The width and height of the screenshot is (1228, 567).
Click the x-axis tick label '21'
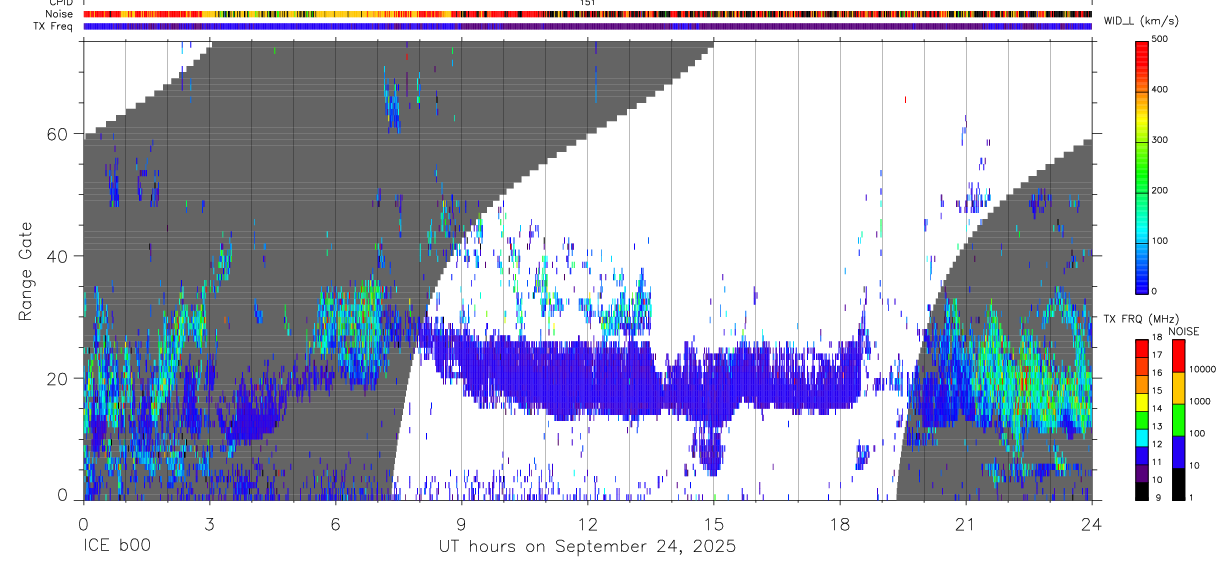[x=965, y=523]
